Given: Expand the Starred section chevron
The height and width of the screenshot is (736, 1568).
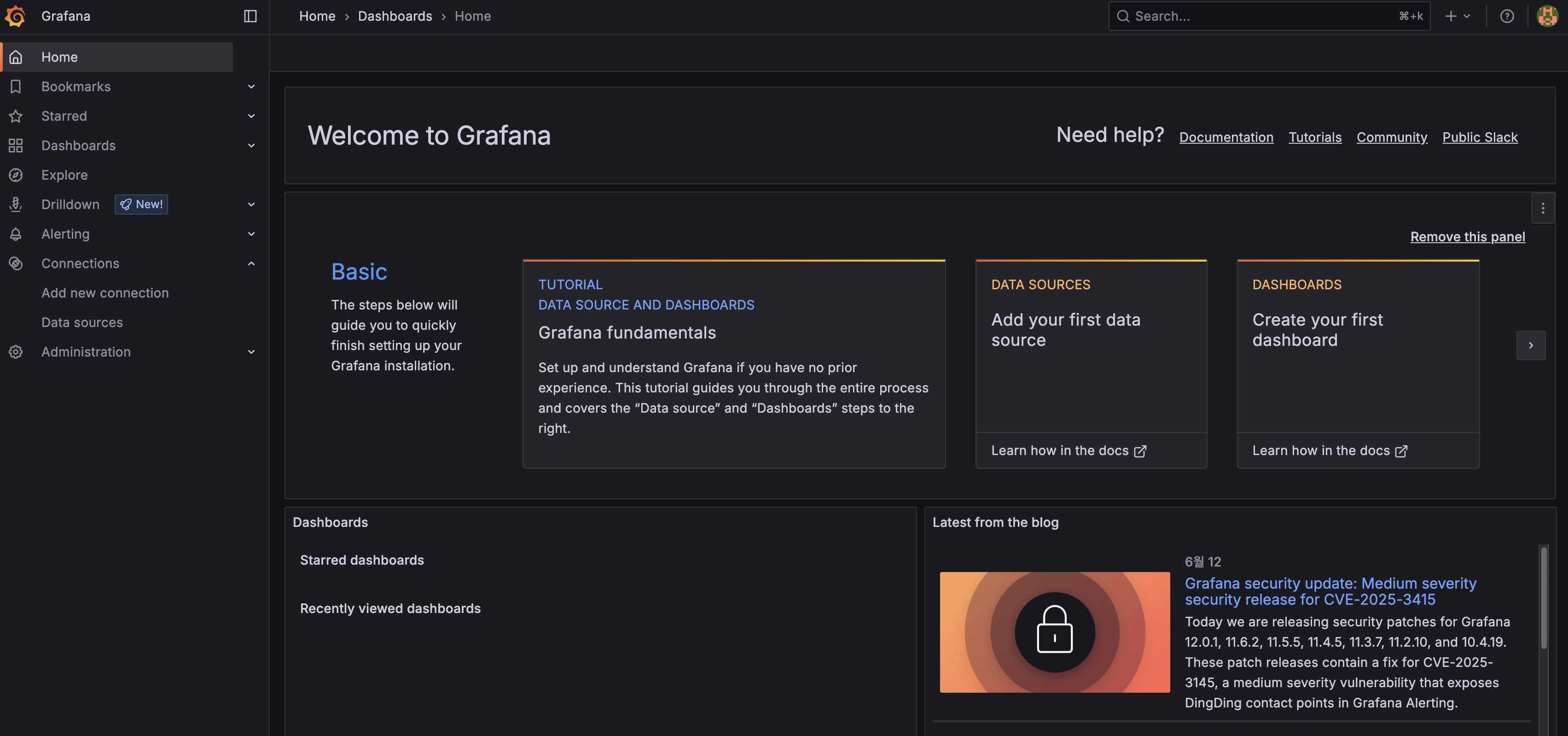Looking at the screenshot, I should tap(251, 116).
